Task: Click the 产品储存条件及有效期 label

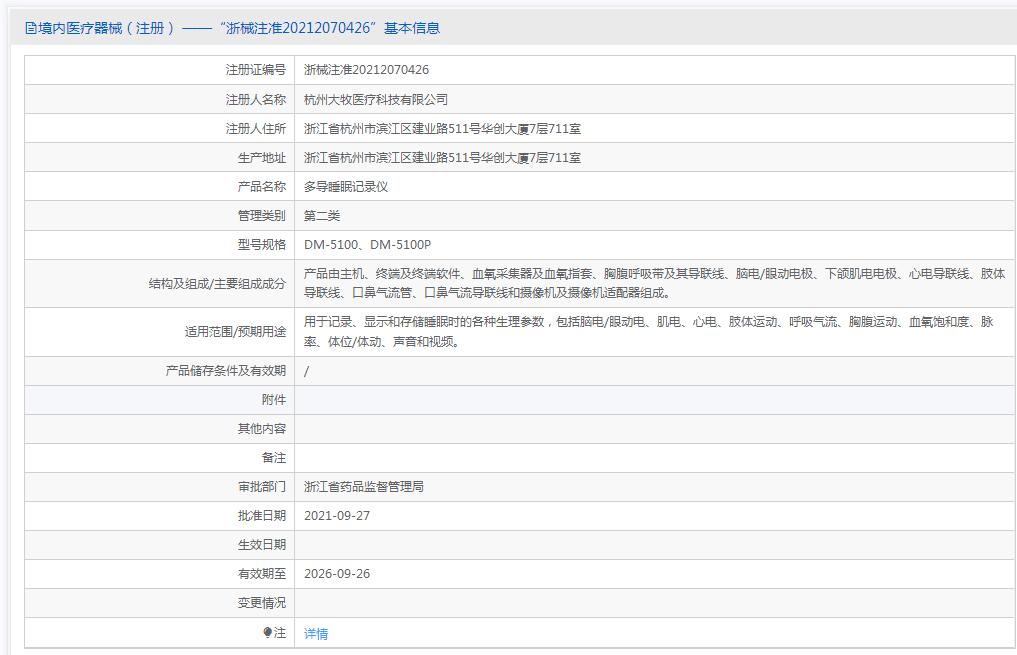Action: click(x=226, y=370)
